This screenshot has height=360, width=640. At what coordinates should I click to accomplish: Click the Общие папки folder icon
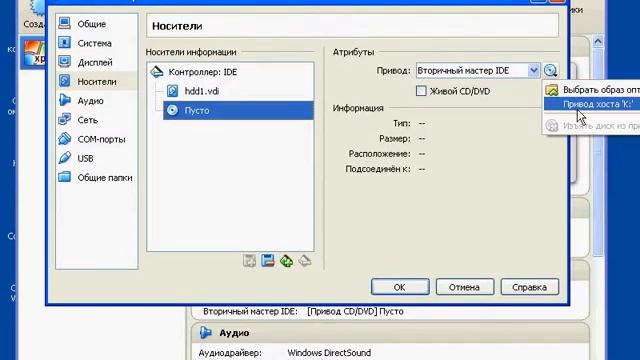pos(64,176)
